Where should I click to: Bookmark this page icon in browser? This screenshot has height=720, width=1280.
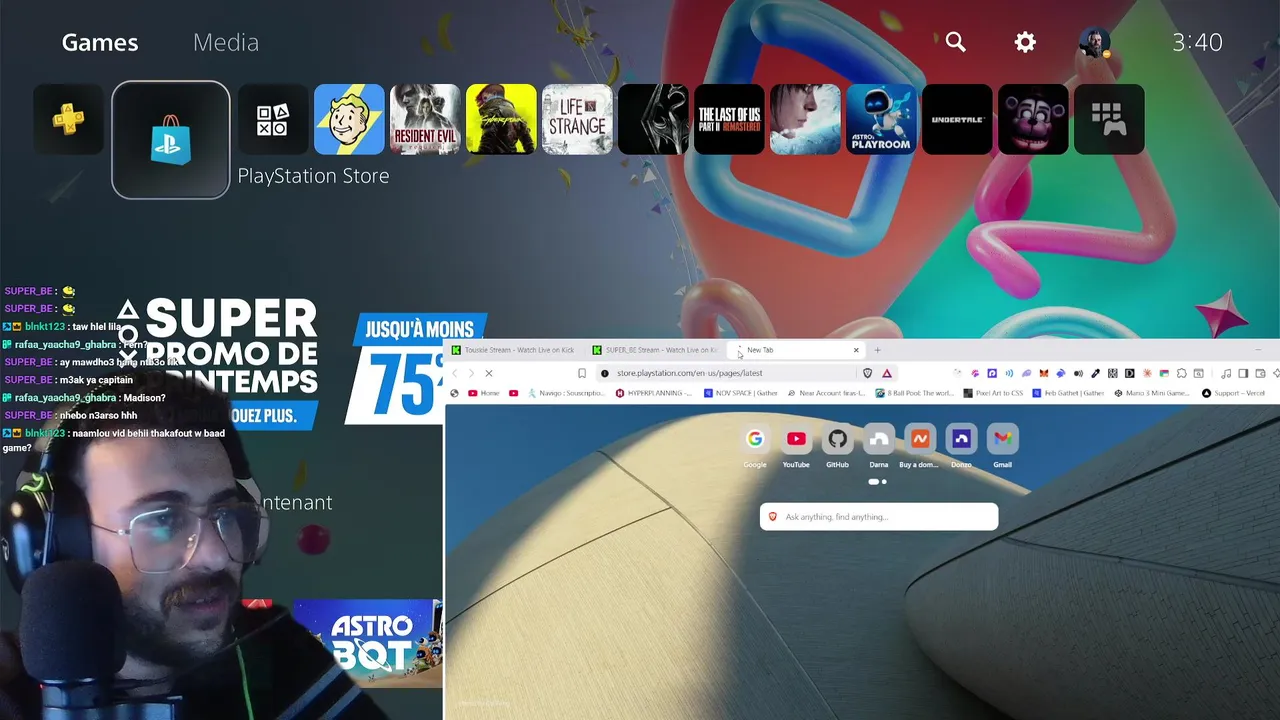582,373
